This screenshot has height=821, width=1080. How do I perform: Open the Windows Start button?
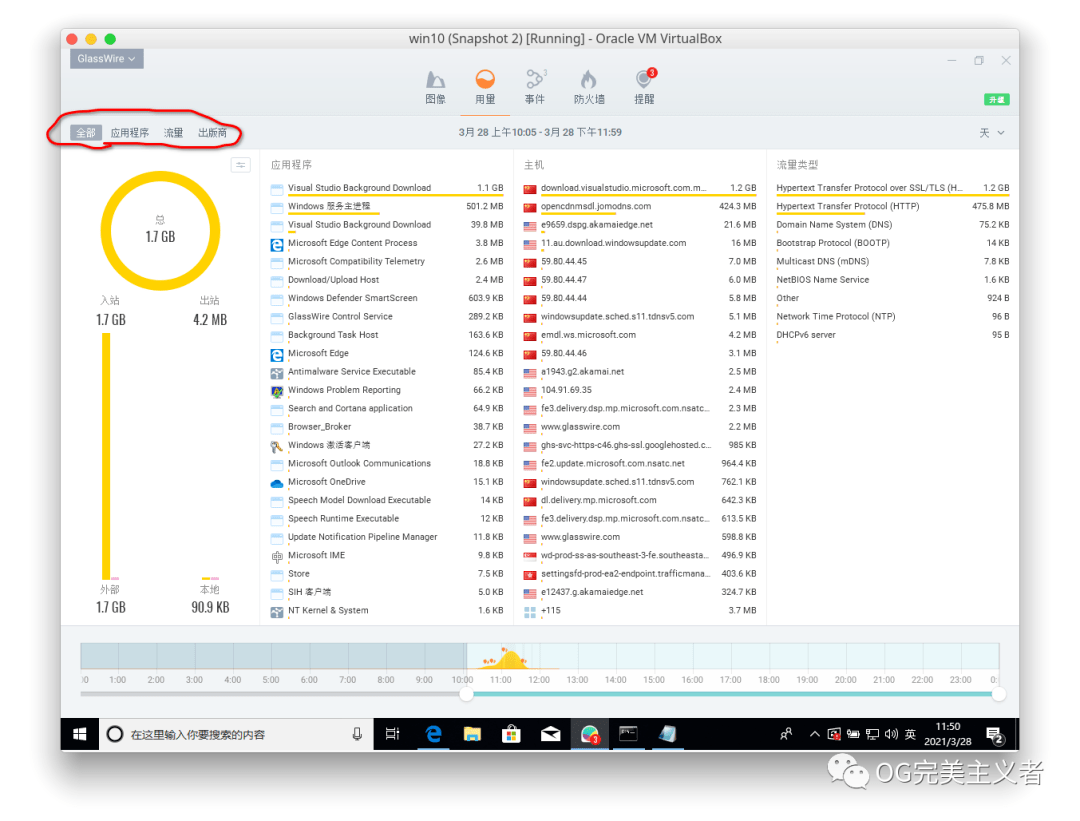80,734
